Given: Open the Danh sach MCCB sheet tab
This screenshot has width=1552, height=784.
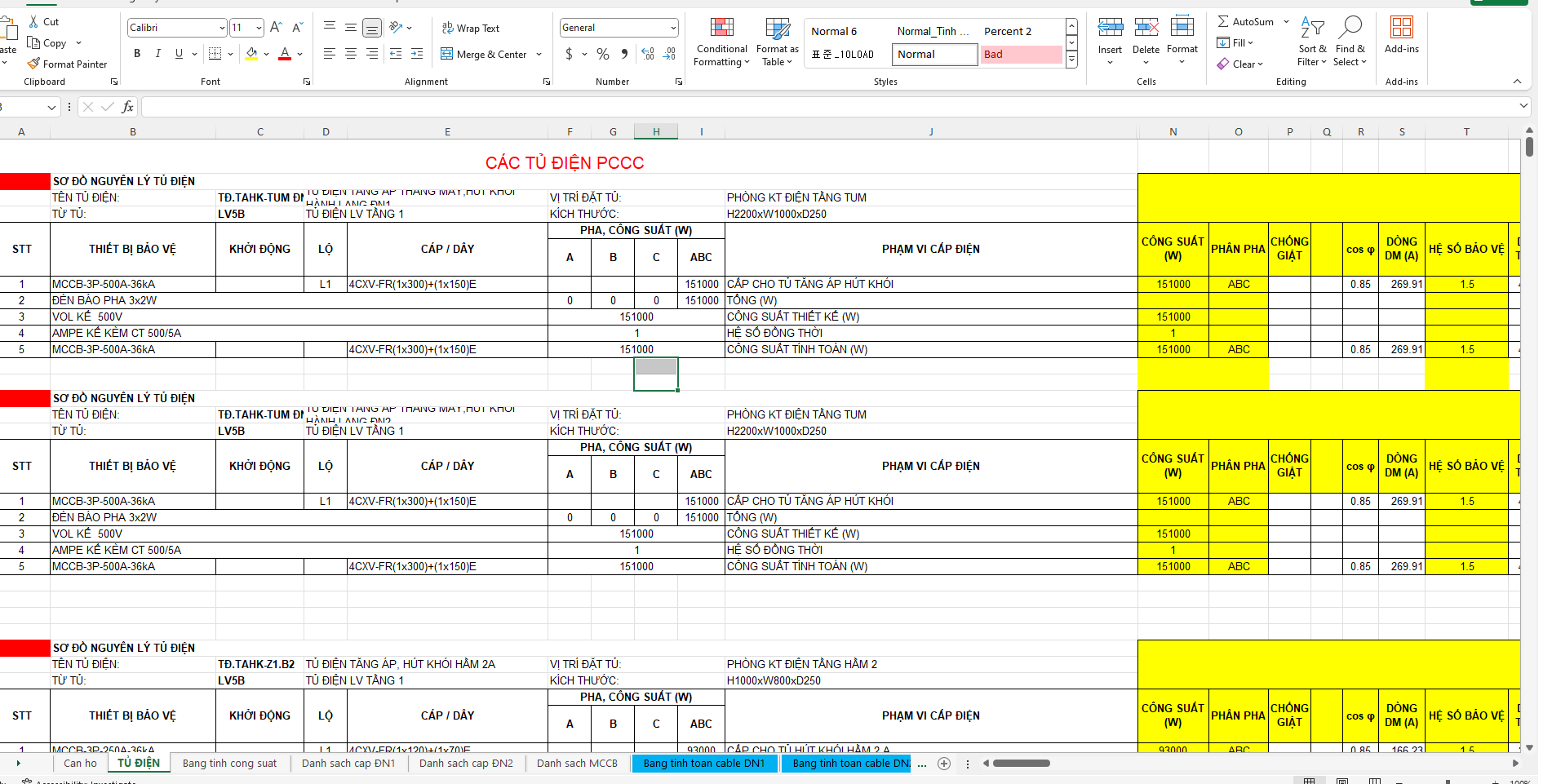Looking at the screenshot, I should click(577, 764).
